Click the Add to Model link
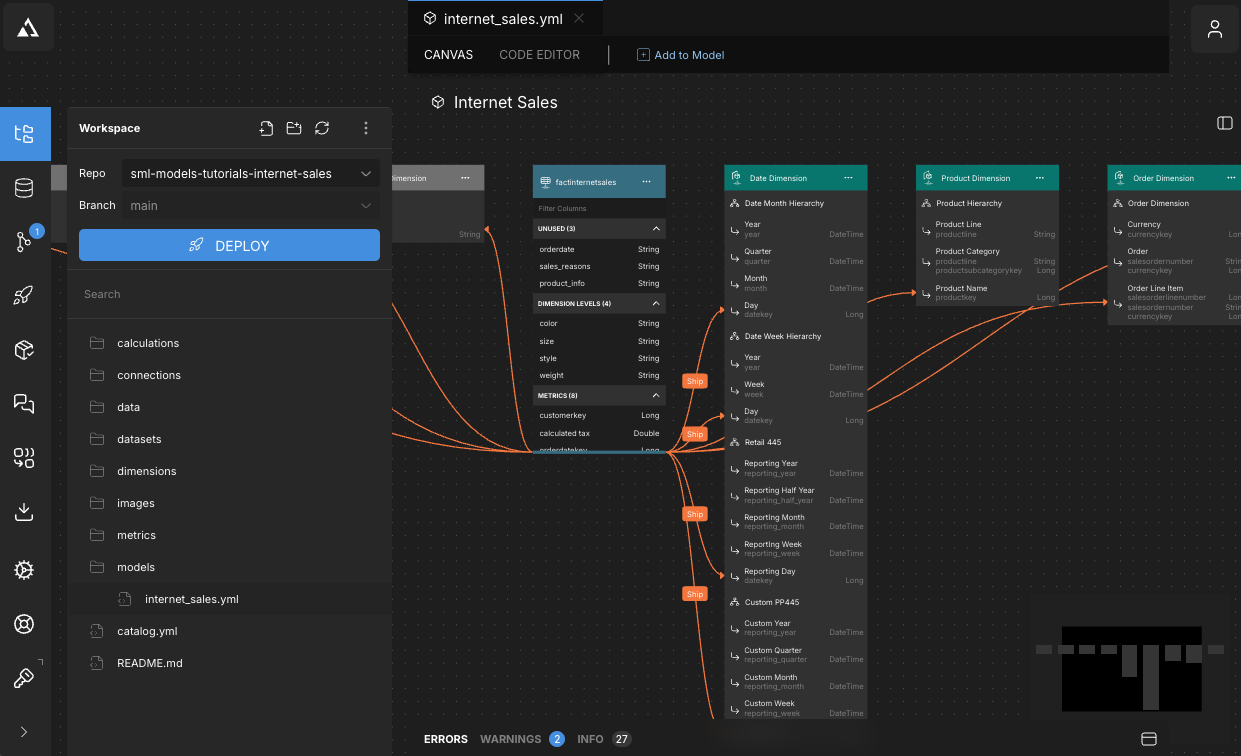The height and width of the screenshot is (756, 1241). [x=681, y=55]
